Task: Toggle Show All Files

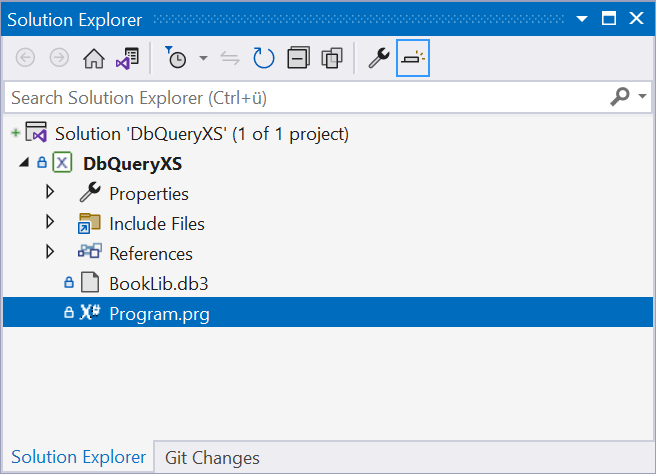Action: pyautogui.click(x=332, y=58)
